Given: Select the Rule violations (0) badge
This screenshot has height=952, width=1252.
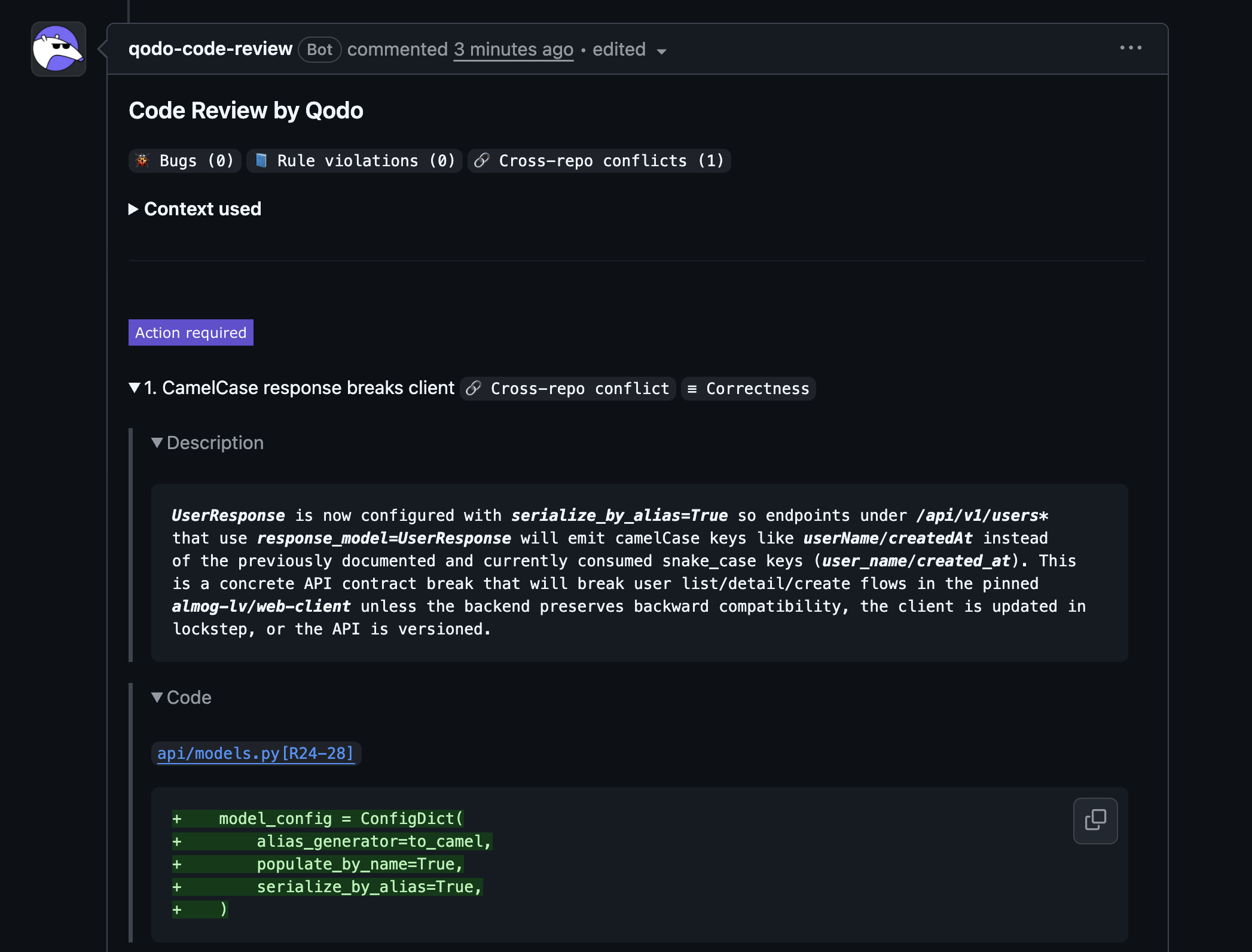Looking at the screenshot, I should (x=355, y=161).
